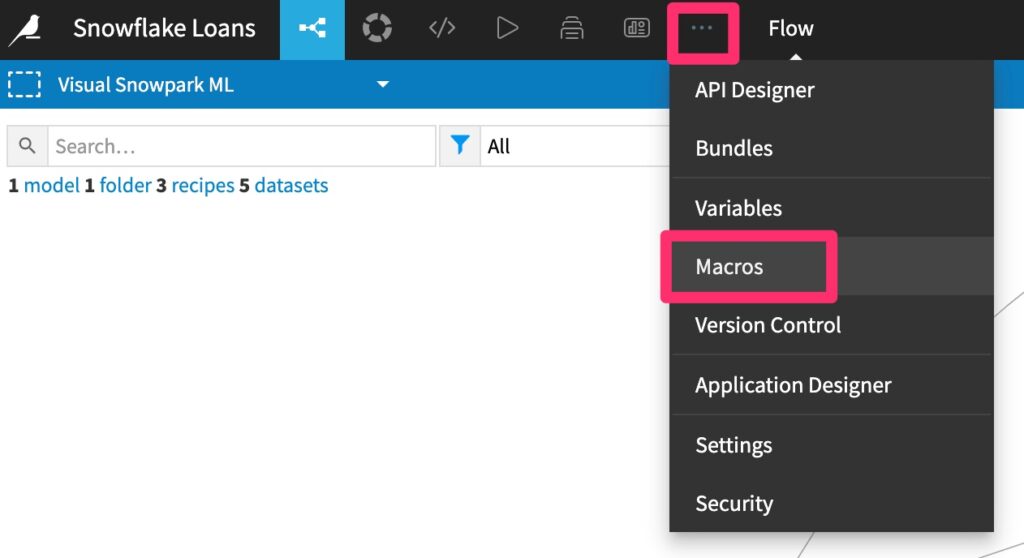Open the stacked deployer icon
The width and height of the screenshot is (1024, 558).
tap(572, 29)
